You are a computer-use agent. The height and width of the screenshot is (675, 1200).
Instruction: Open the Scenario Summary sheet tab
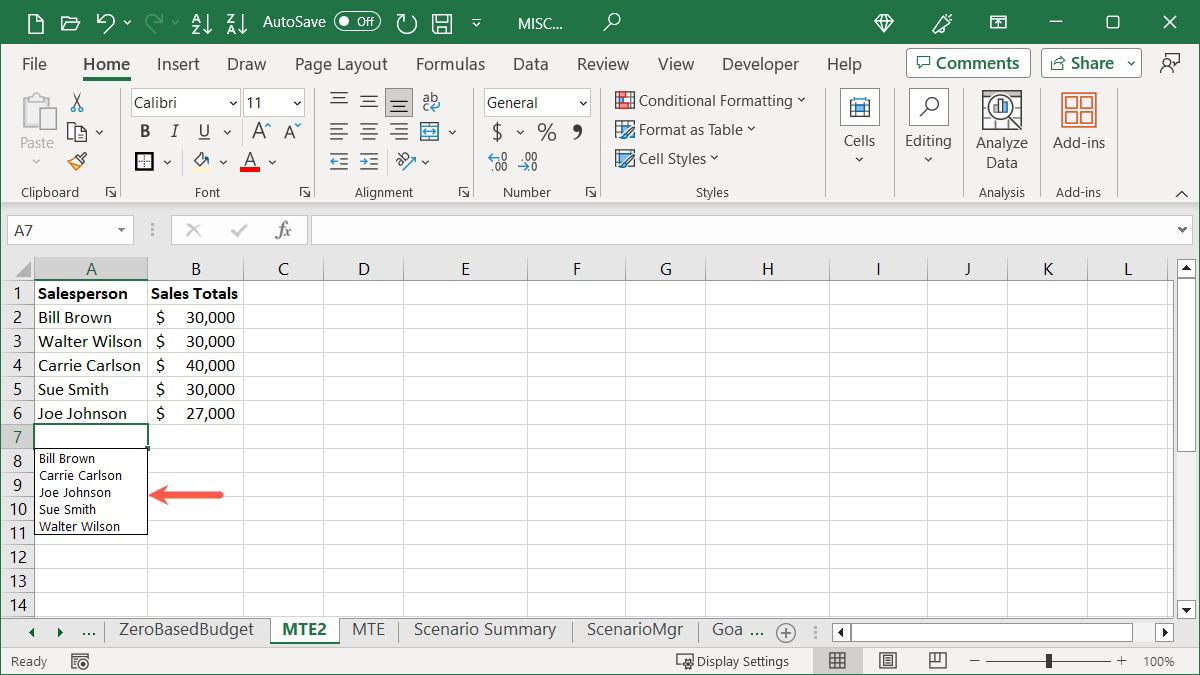coord(484,630)
